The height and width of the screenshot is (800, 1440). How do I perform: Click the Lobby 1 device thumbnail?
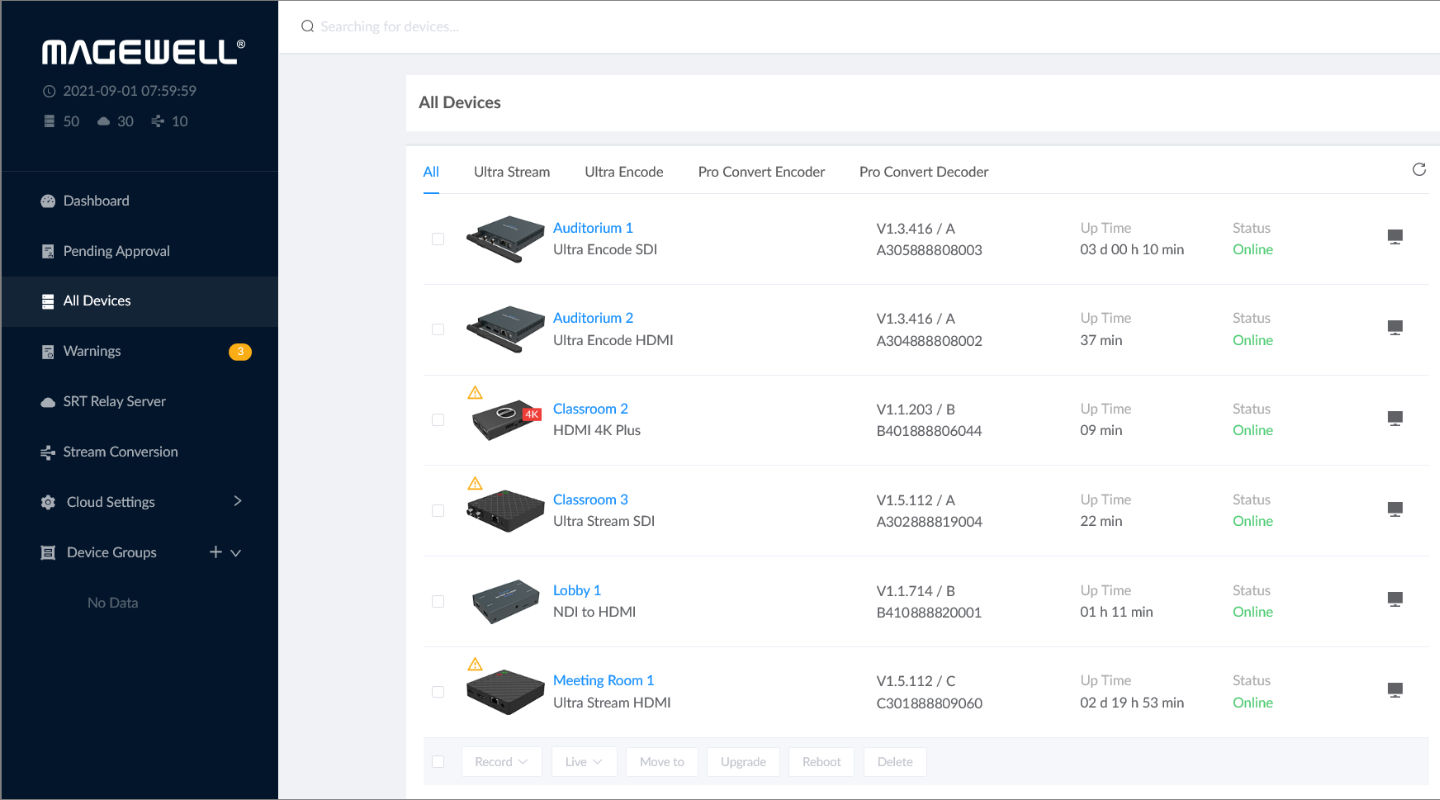(x=505, y=601)
